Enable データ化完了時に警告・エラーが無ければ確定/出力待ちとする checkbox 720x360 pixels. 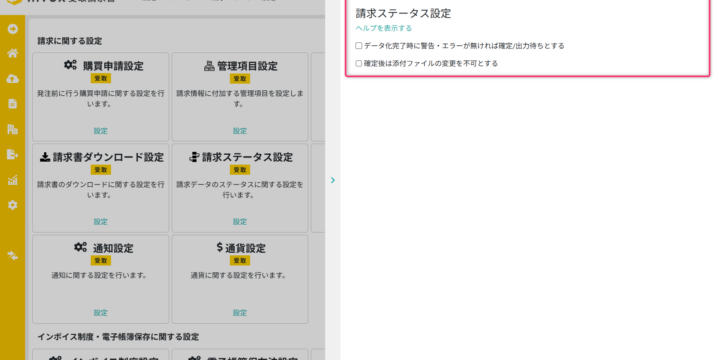tap(359, 46)
